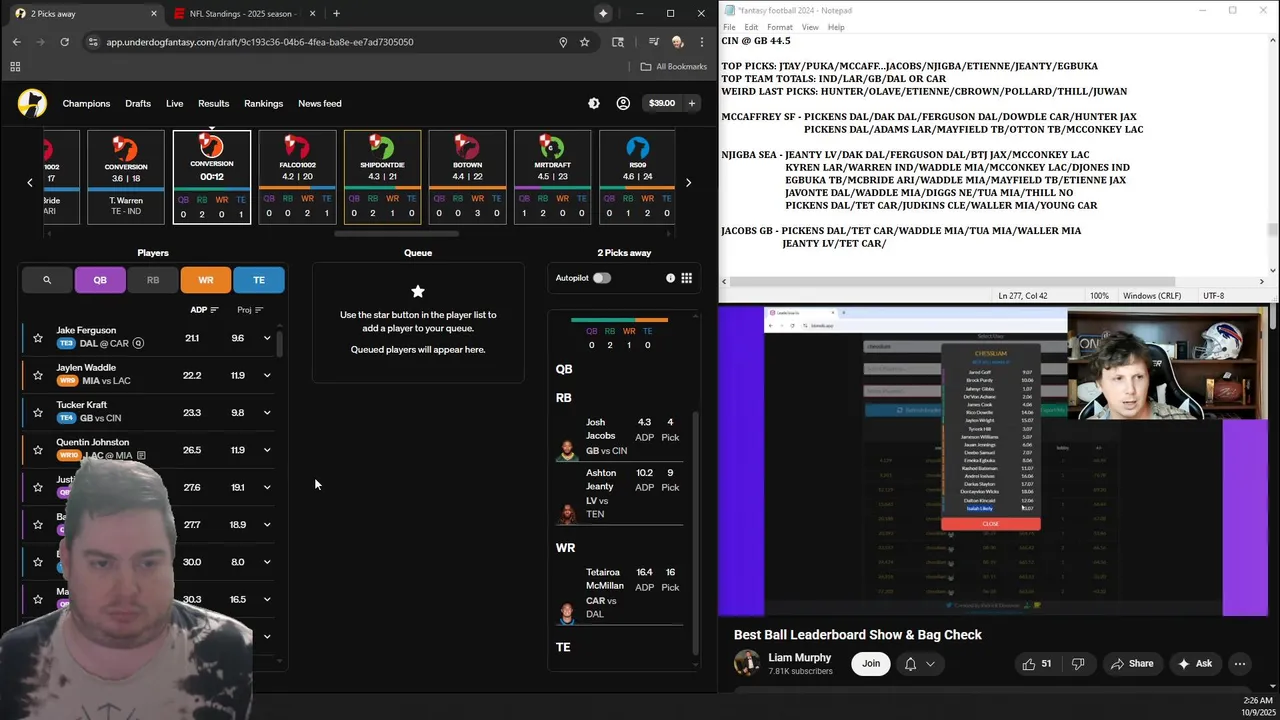Open YouTube more actions ellipsis
This screenshot has width=1280, height=720.
[x=1240, y=664]
